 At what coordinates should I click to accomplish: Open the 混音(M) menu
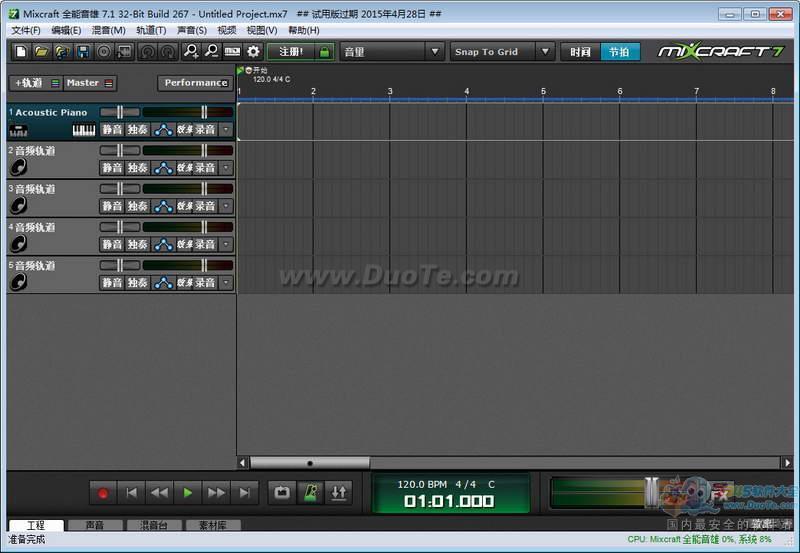tap(109, 31)
